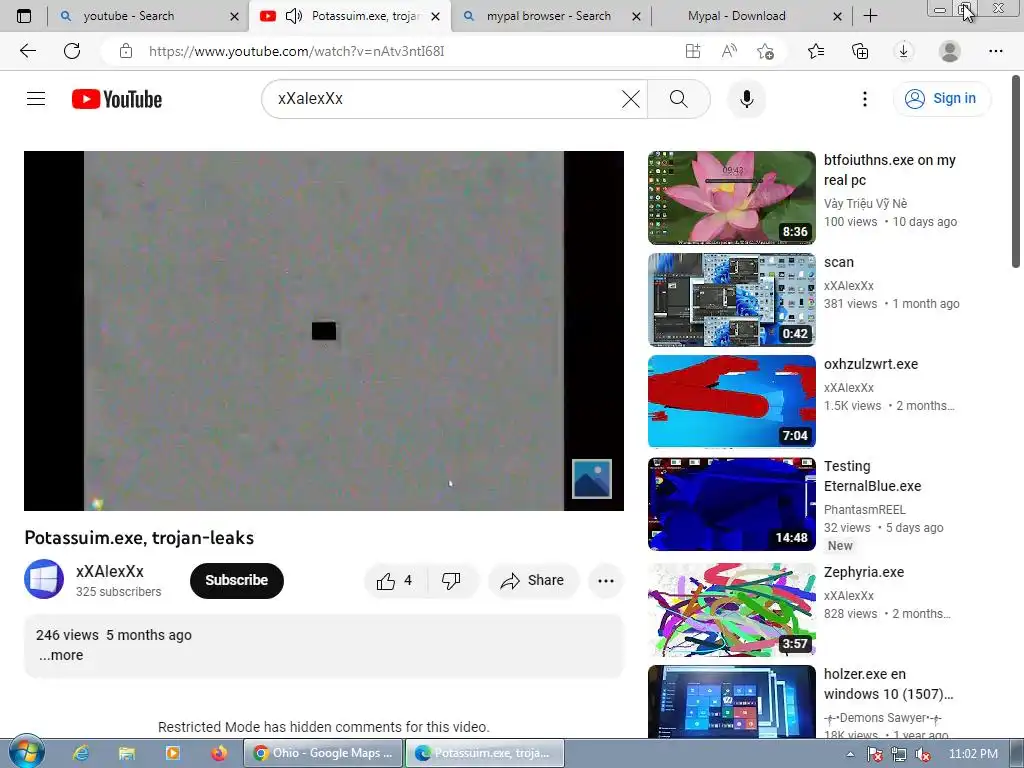
Task: Go back to the previous page
Action: tap(27, 51)
